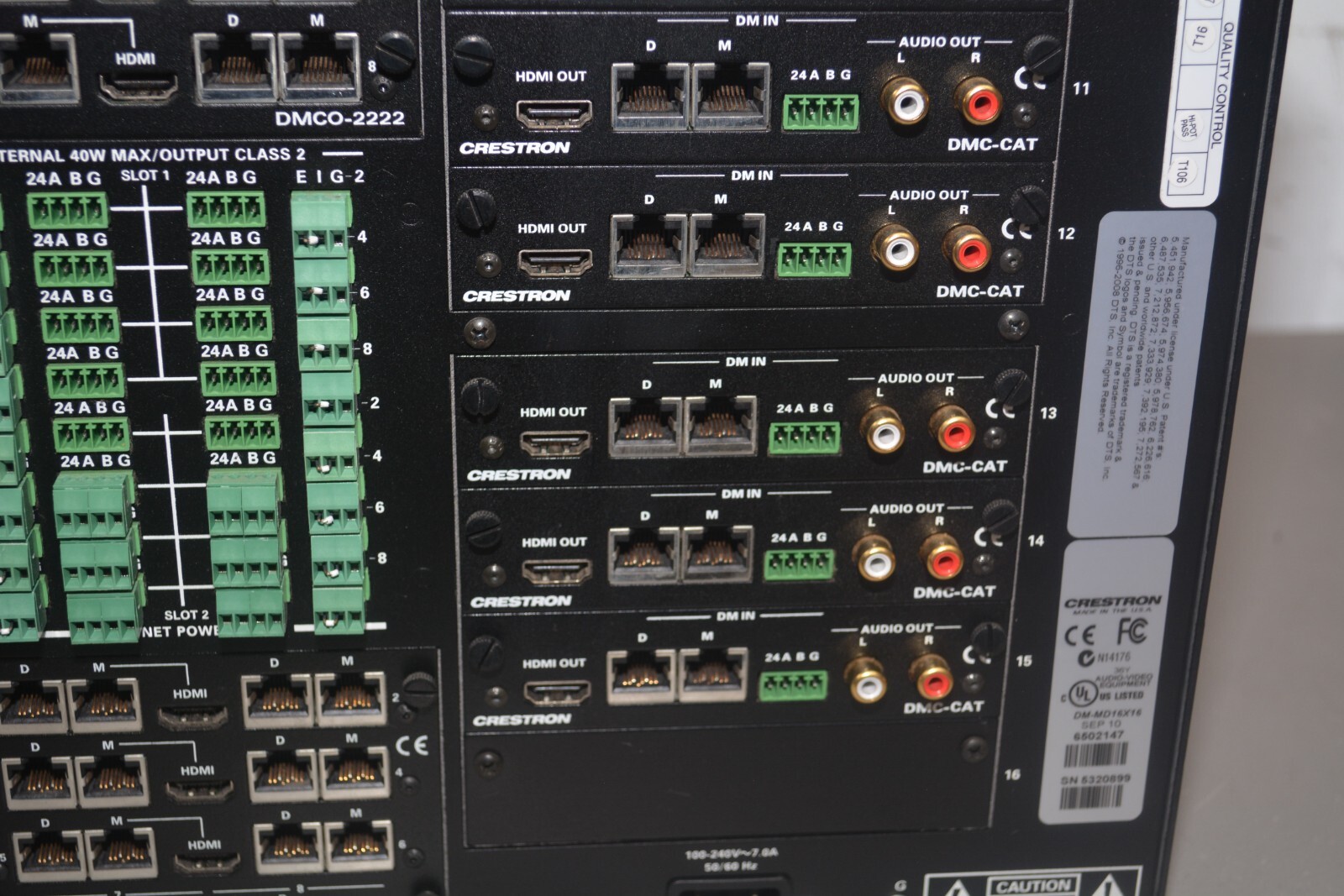Click the green 24 A B G connector on card 11
1344x896 pixels.
tap(821, 113)
